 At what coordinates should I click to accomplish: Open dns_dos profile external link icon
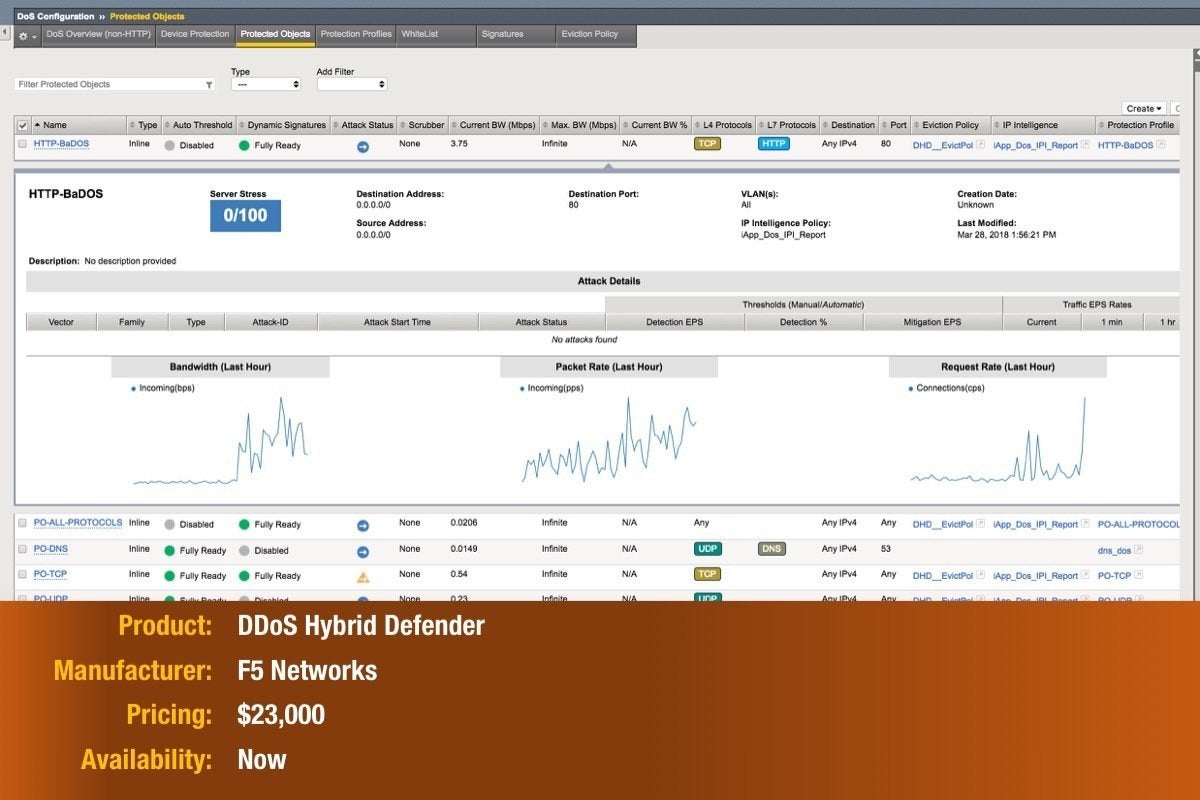click(1138, 550)
